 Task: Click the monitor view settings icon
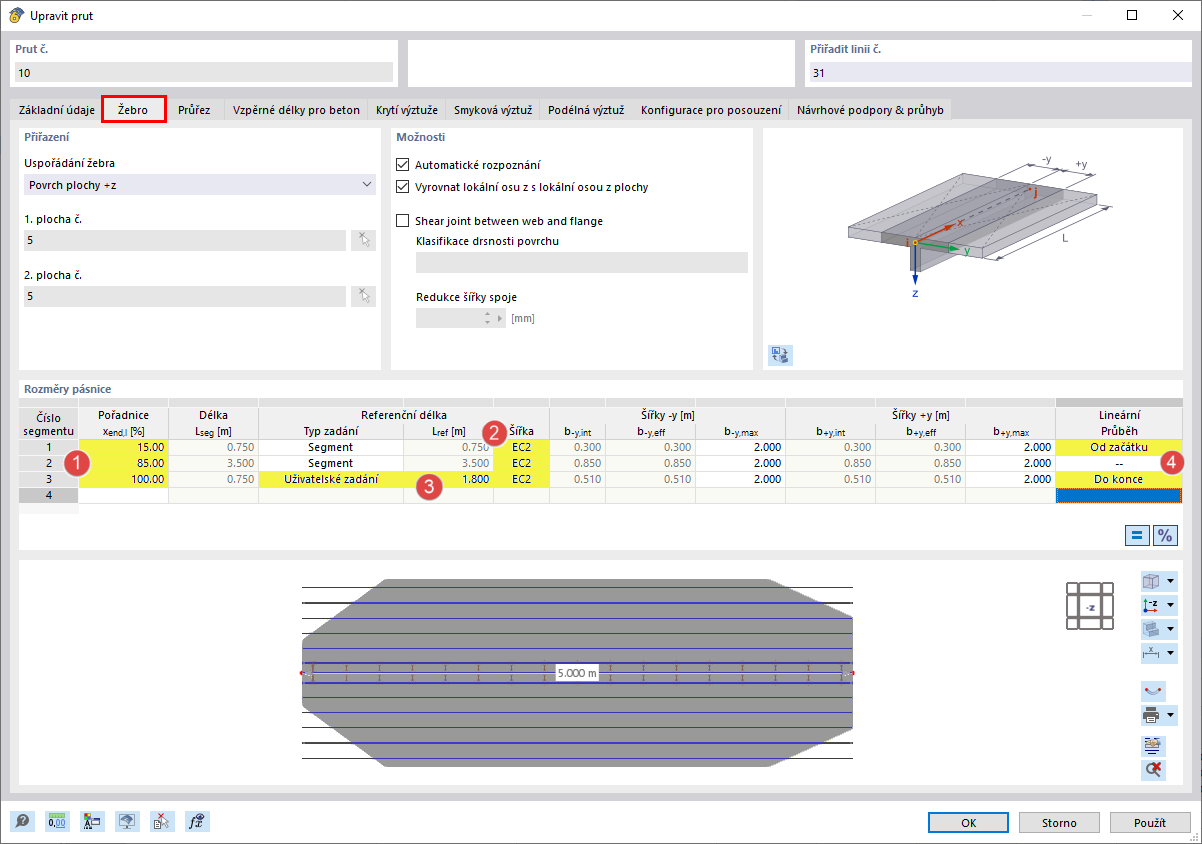(127, 822)
